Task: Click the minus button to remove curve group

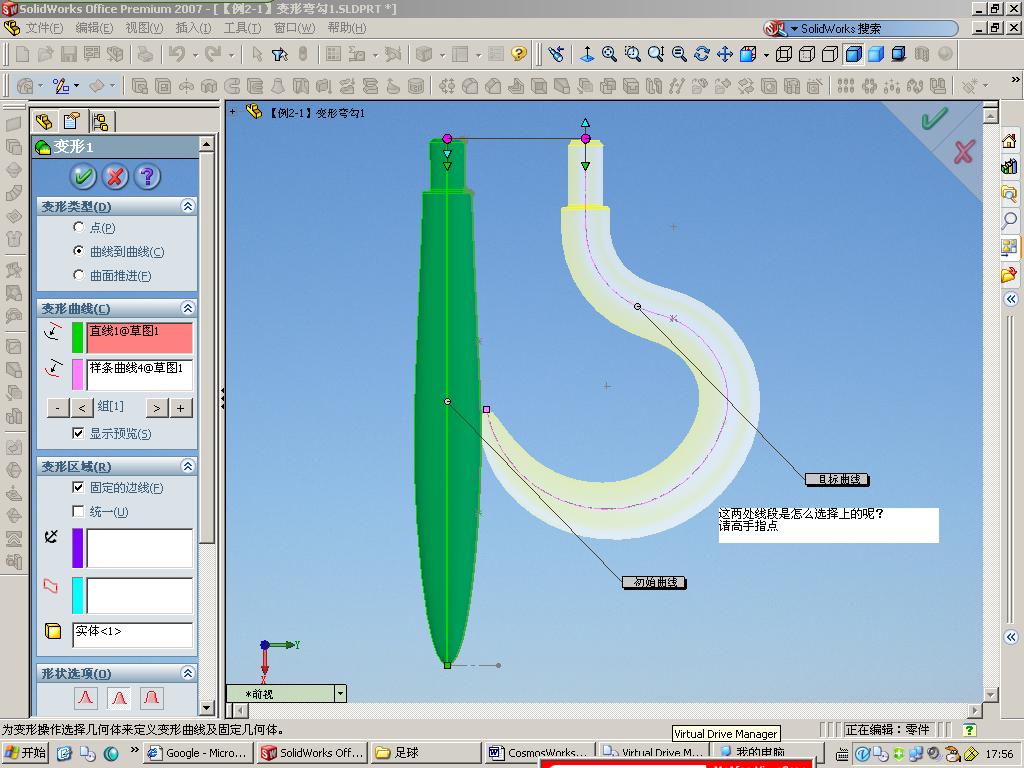Action: click(58, 408)
